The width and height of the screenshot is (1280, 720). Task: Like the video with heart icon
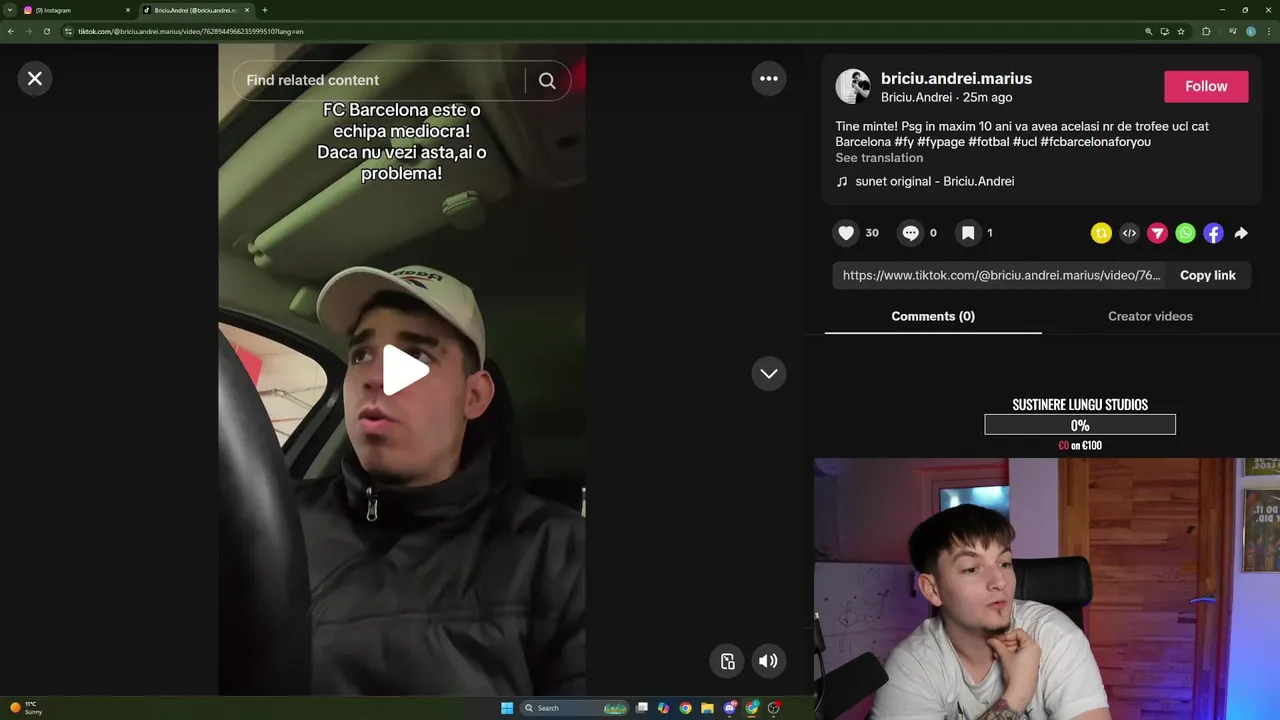point(846,233)
